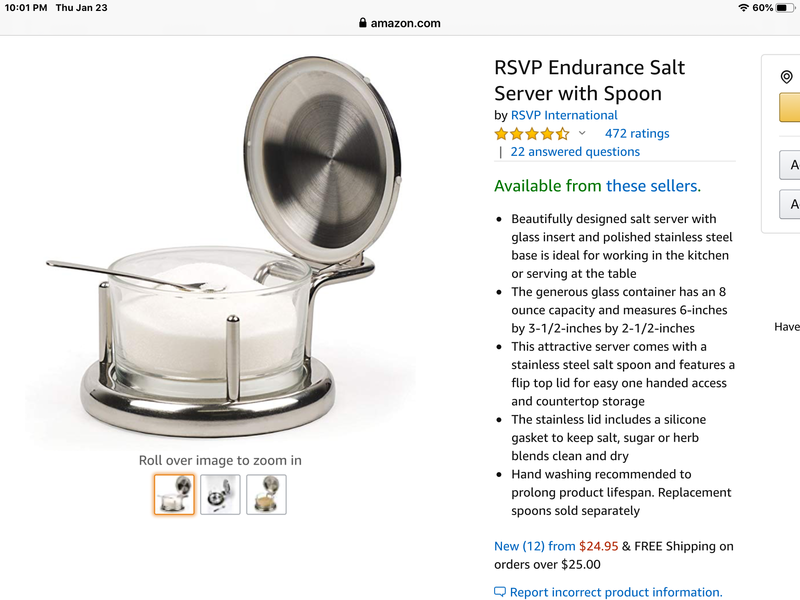
Task: Open New (12) from $24.95 offers
Action: click(556, 546)
